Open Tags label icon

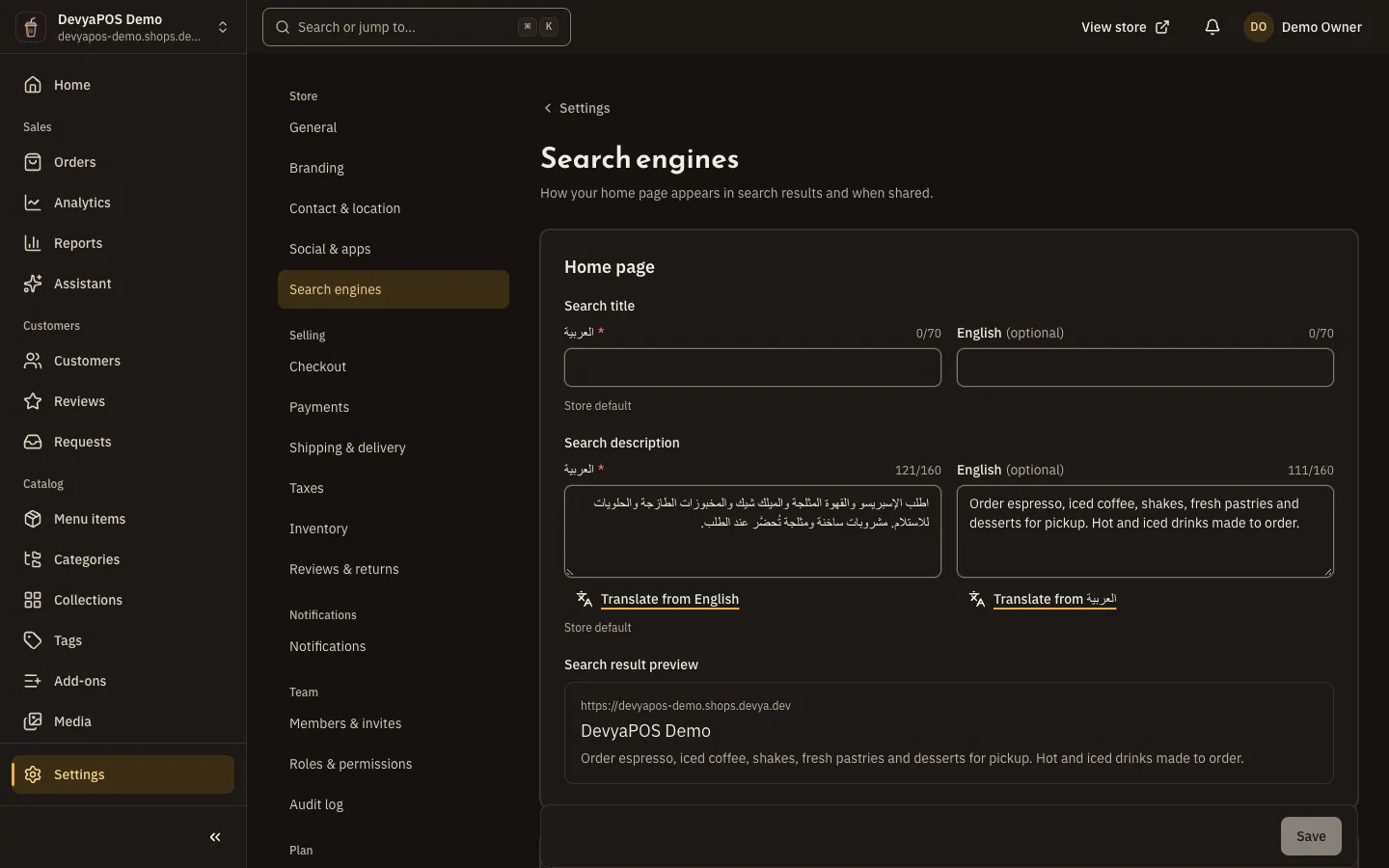[x=33, y=640]
